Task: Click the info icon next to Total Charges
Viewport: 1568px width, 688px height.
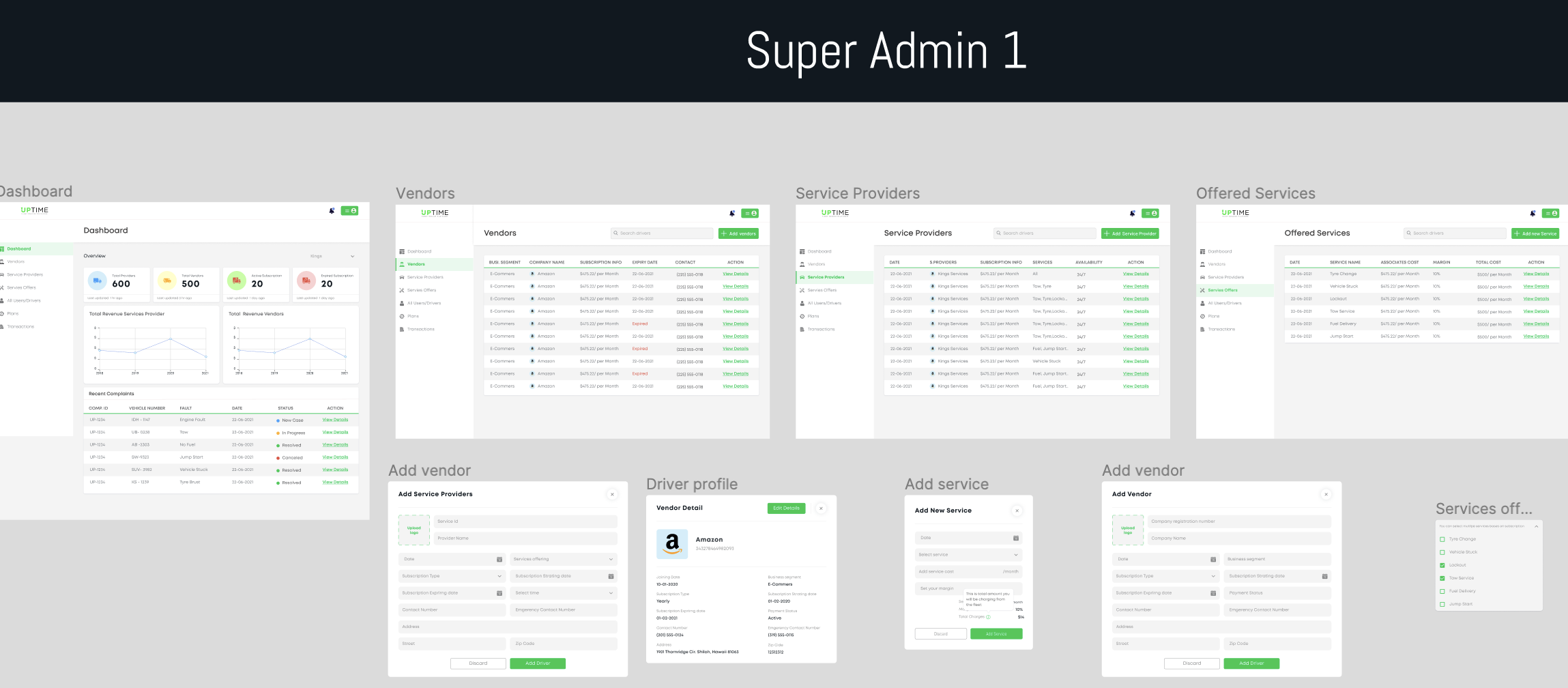Action: 988,617
